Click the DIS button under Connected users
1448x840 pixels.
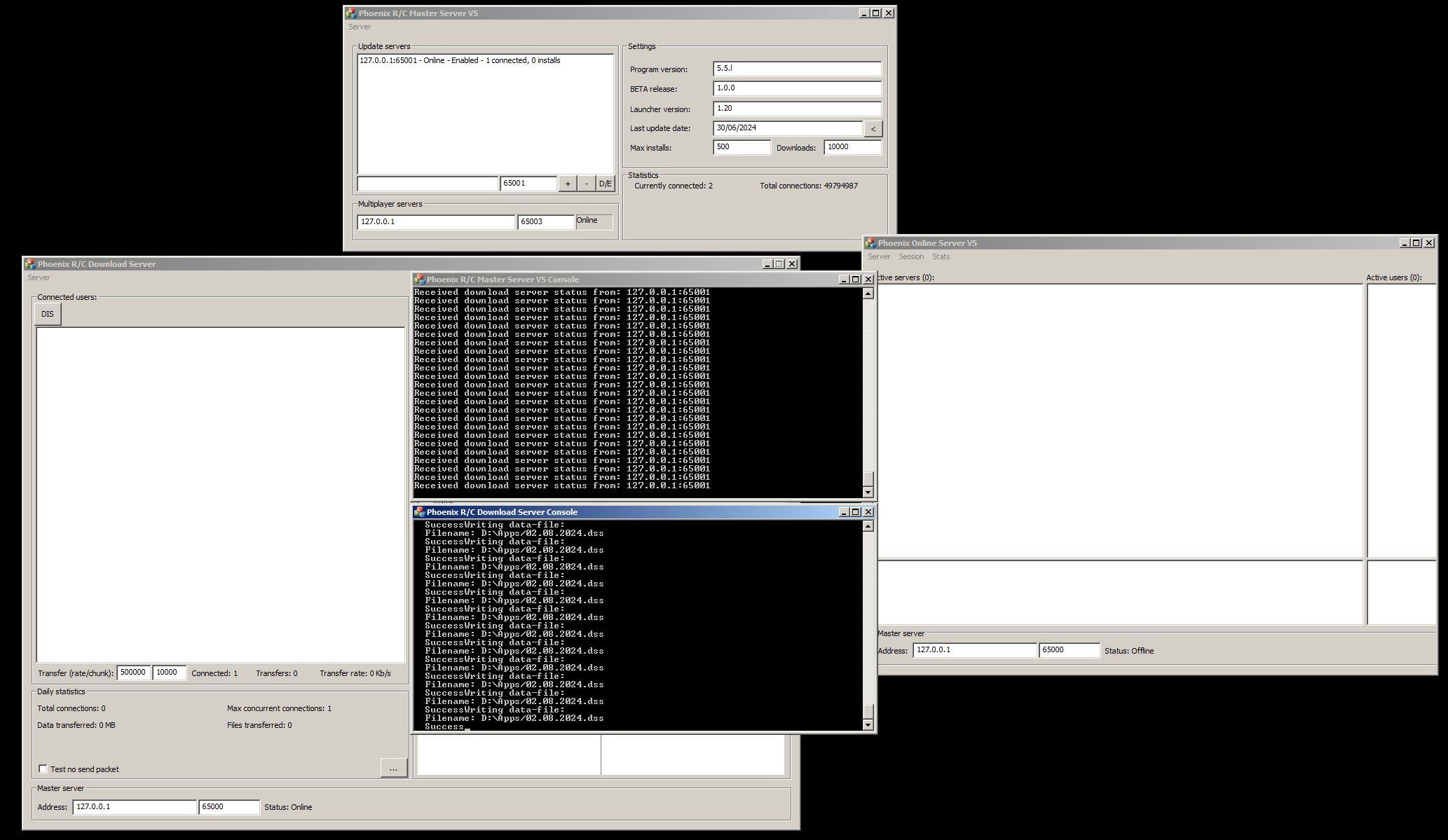(x=48, y=314)
